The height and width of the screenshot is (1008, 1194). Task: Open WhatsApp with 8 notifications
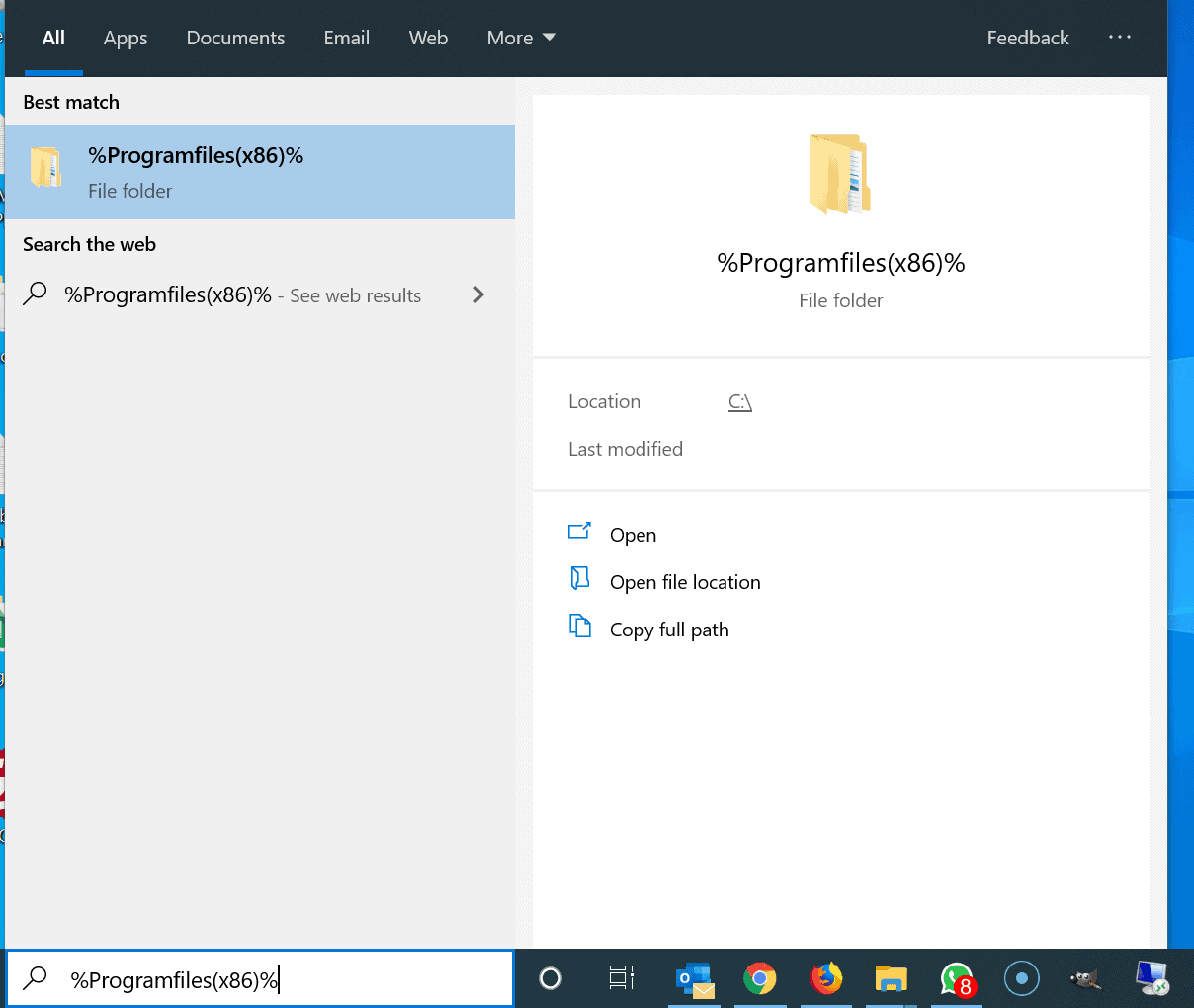(x=957, y=979)
